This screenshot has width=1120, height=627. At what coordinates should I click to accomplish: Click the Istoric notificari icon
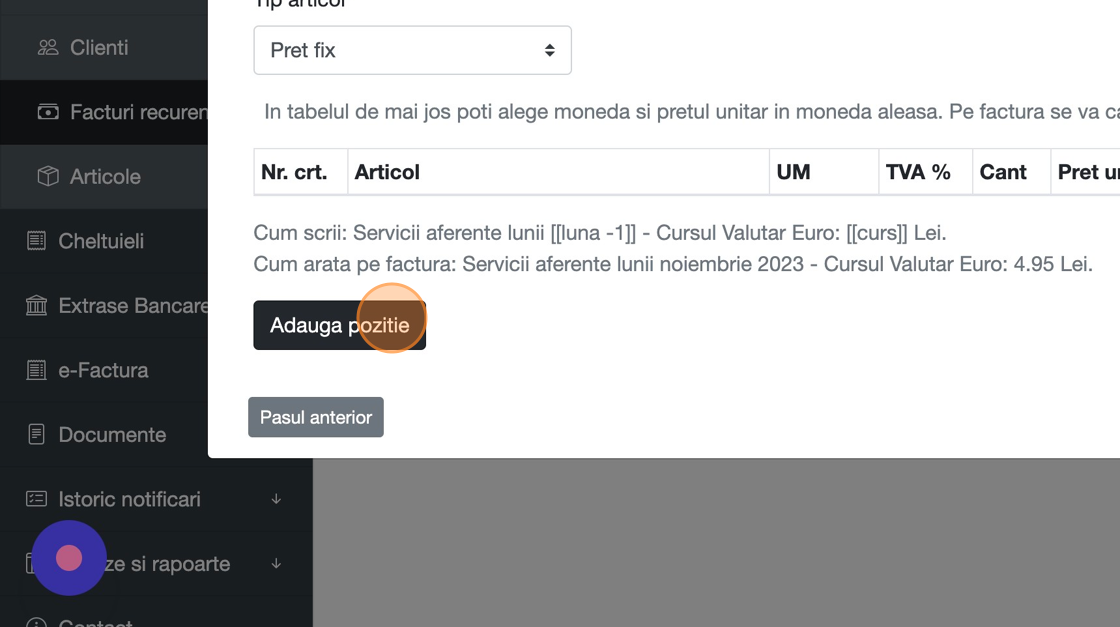[36, 499]
